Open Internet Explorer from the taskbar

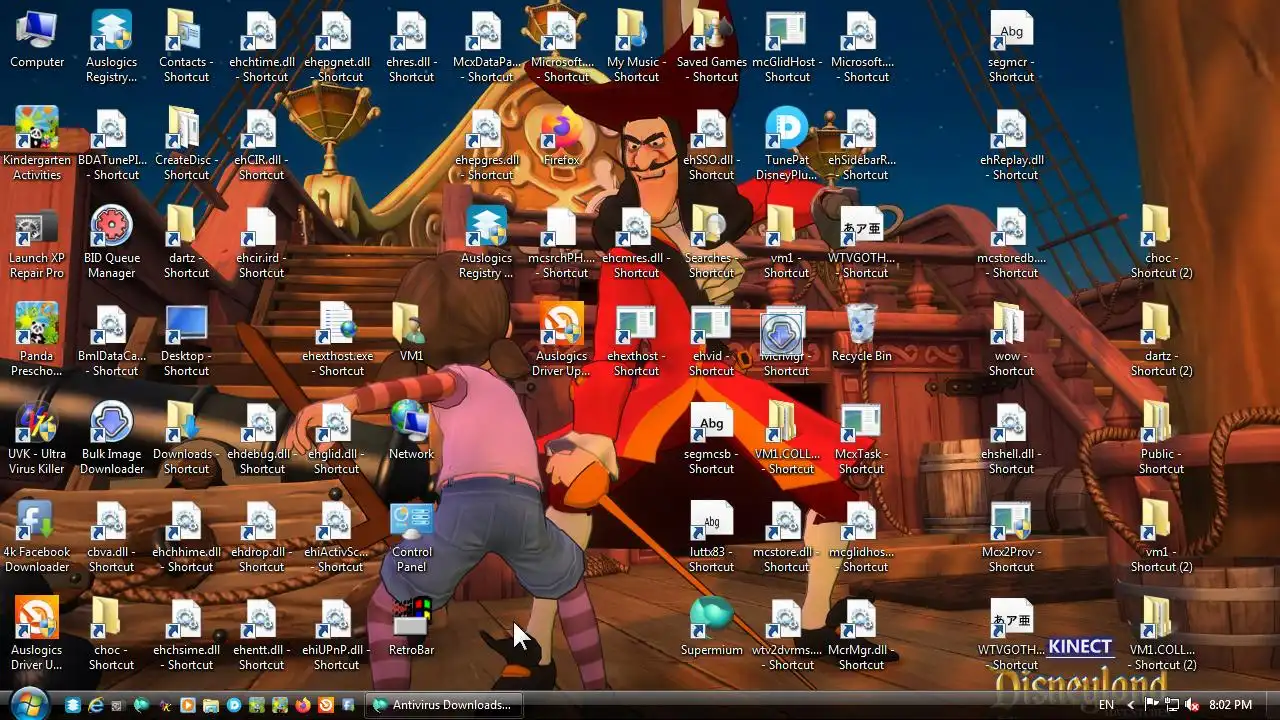[x=95, y=705]
